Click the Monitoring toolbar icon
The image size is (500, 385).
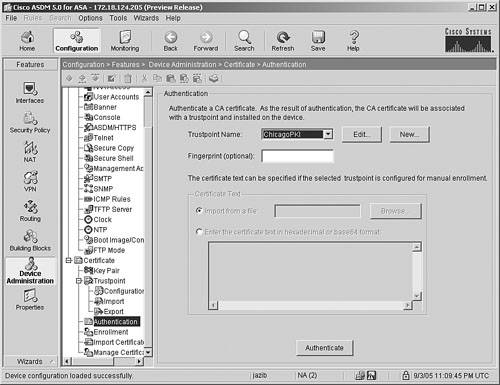[x=125, y=41]
